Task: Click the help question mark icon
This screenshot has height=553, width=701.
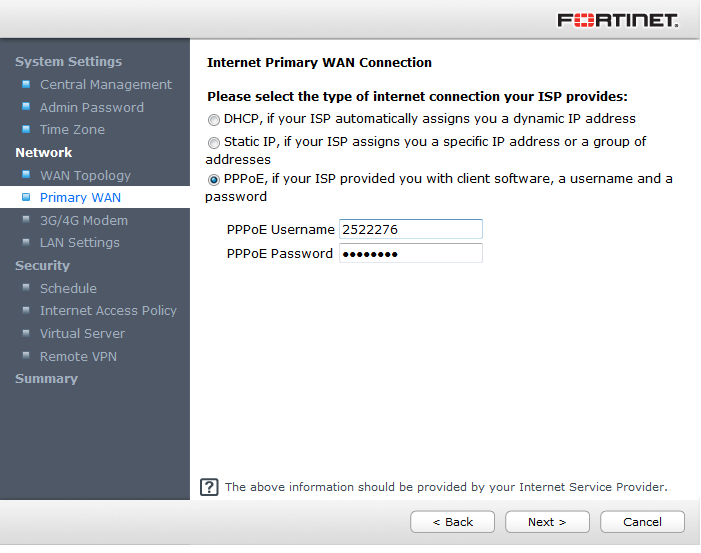Action: 209,487
